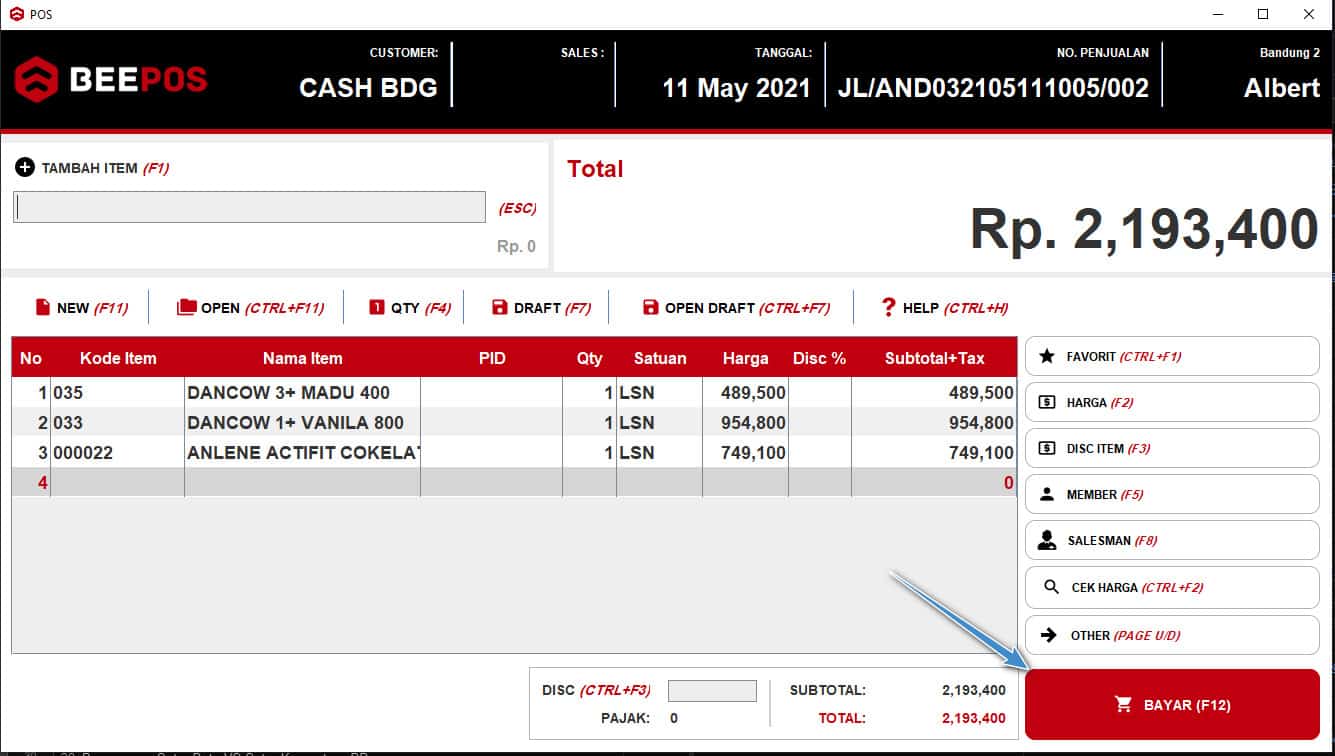This screenshot has width=1335, height=756.
Task: Click item code 000022 cell
Action: pyautogui.click(x=118, y=452)
